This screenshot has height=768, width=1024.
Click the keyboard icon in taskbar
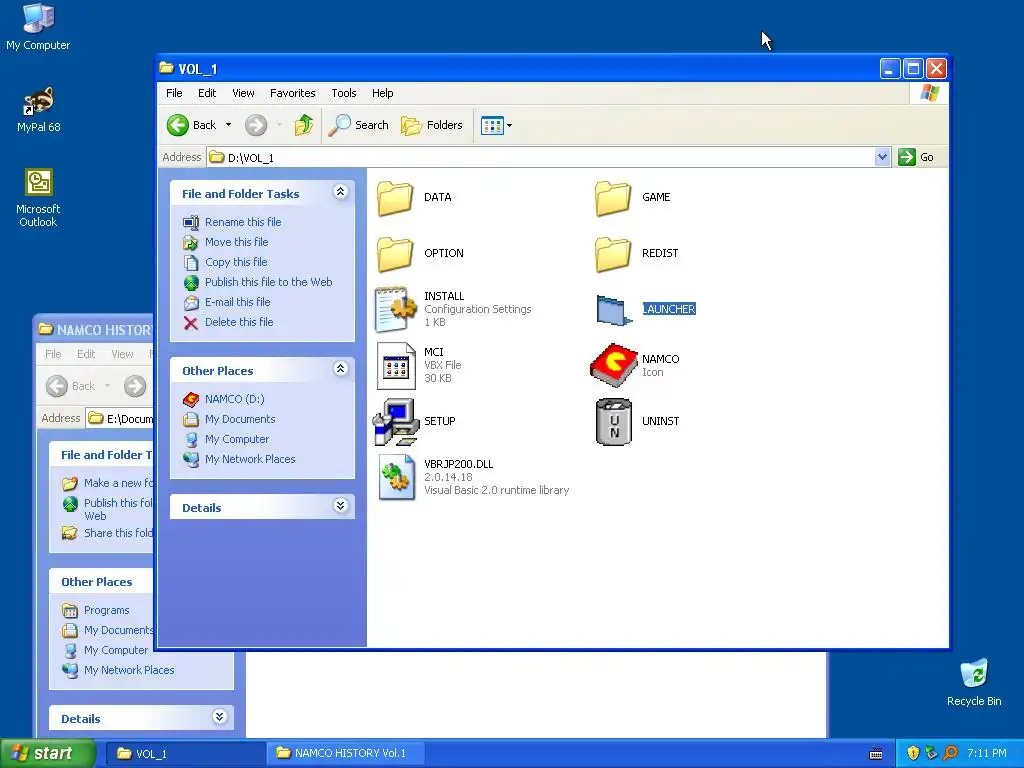coord(876,754)
